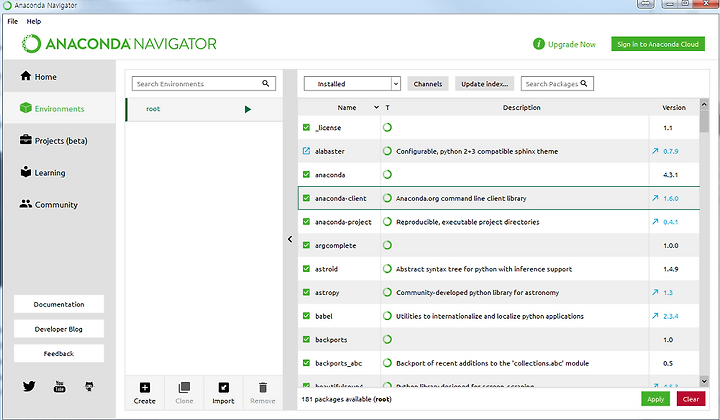Open the Documentation link
This screenshot has width=720, height=420.
point(59,304)
